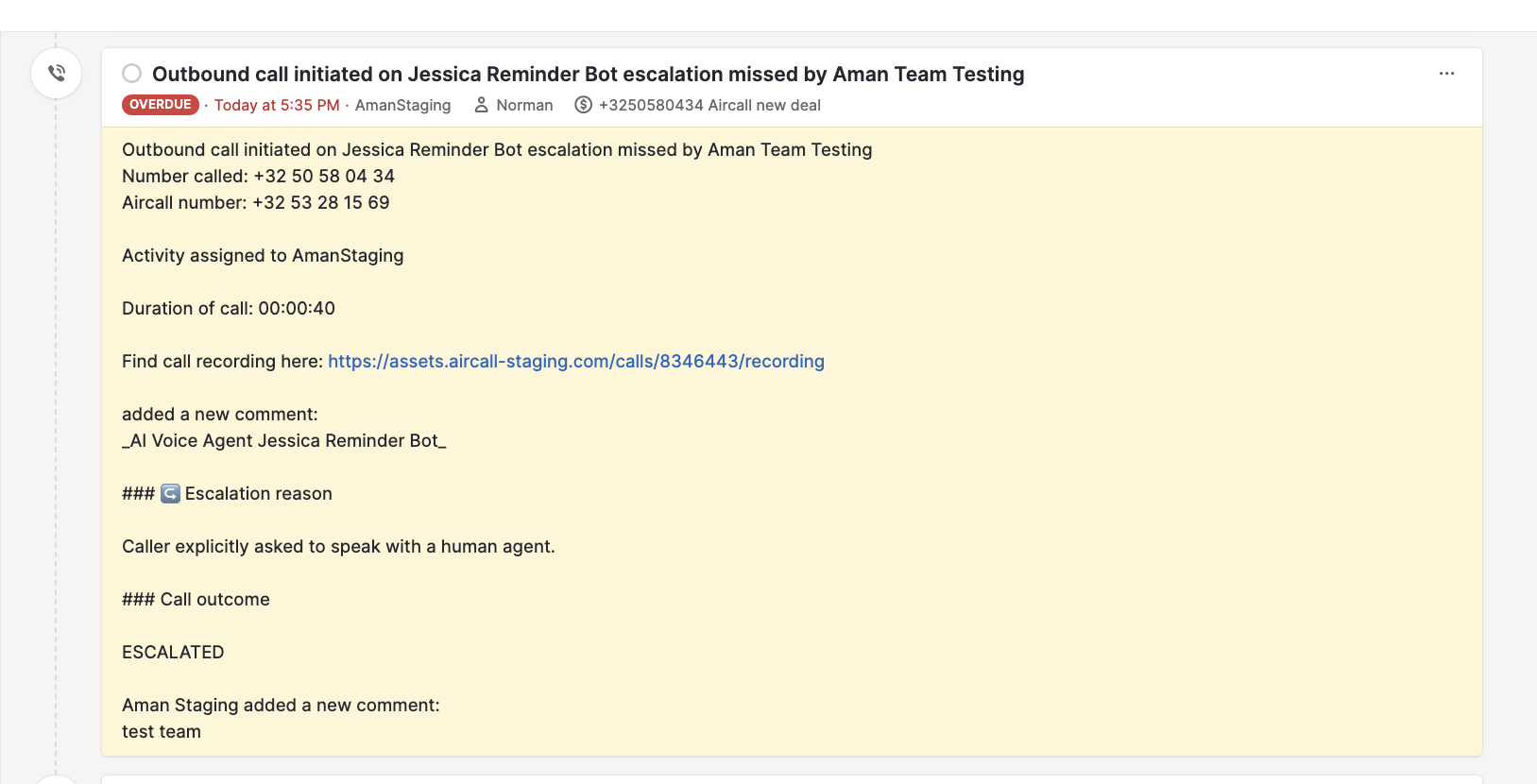Click the phone call activity icon on timeline
The image size is (1537, 784).
[57, 73]
